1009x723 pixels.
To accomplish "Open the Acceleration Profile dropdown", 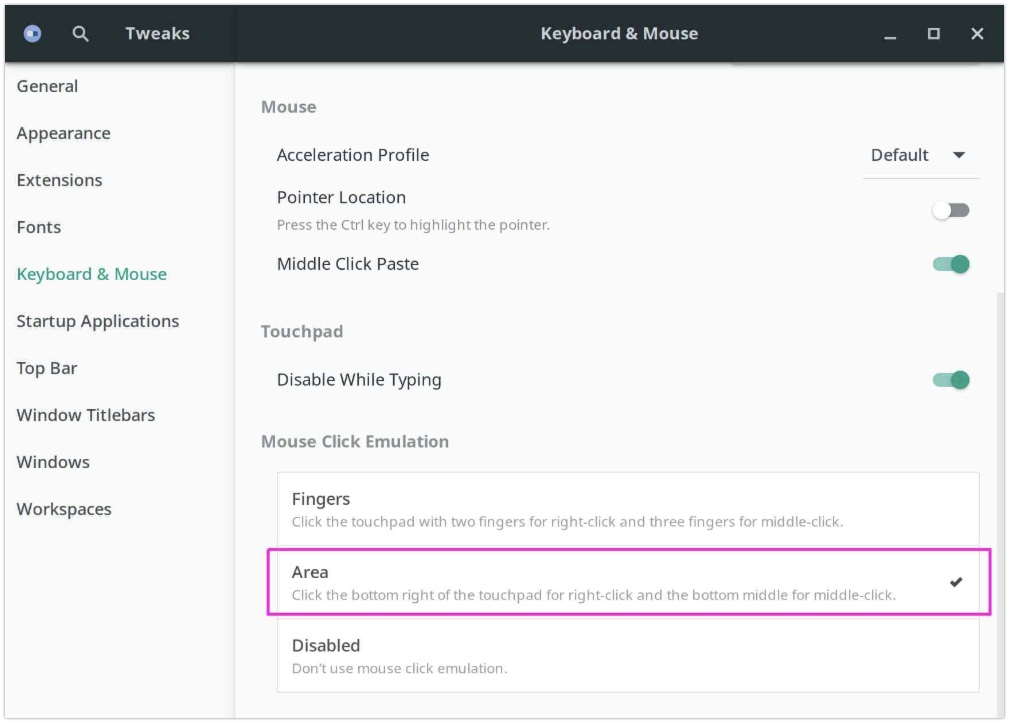I will [x=919, y=155].
